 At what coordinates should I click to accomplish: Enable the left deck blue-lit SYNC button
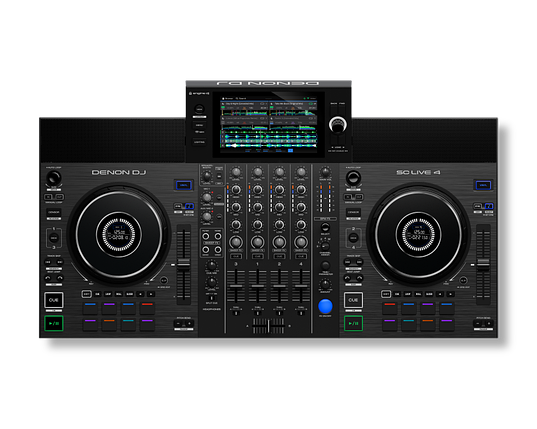pos(189,206)
